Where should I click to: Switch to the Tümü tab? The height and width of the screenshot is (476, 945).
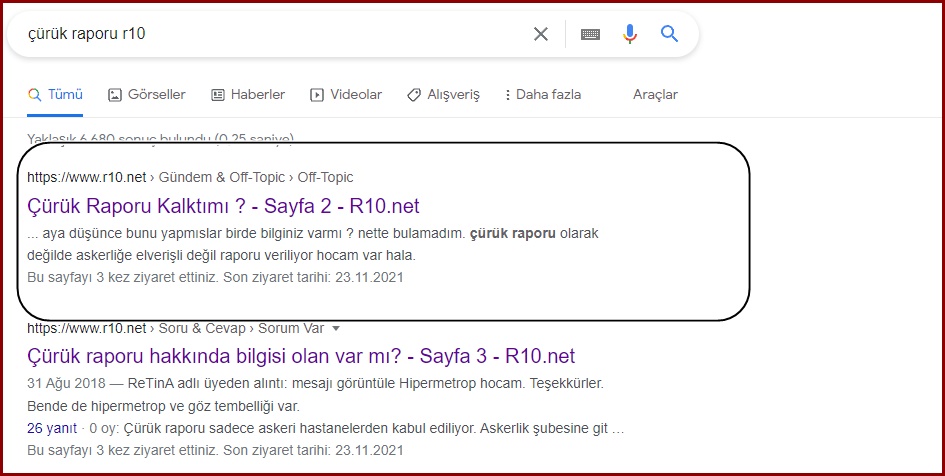[x=55, y=95]
